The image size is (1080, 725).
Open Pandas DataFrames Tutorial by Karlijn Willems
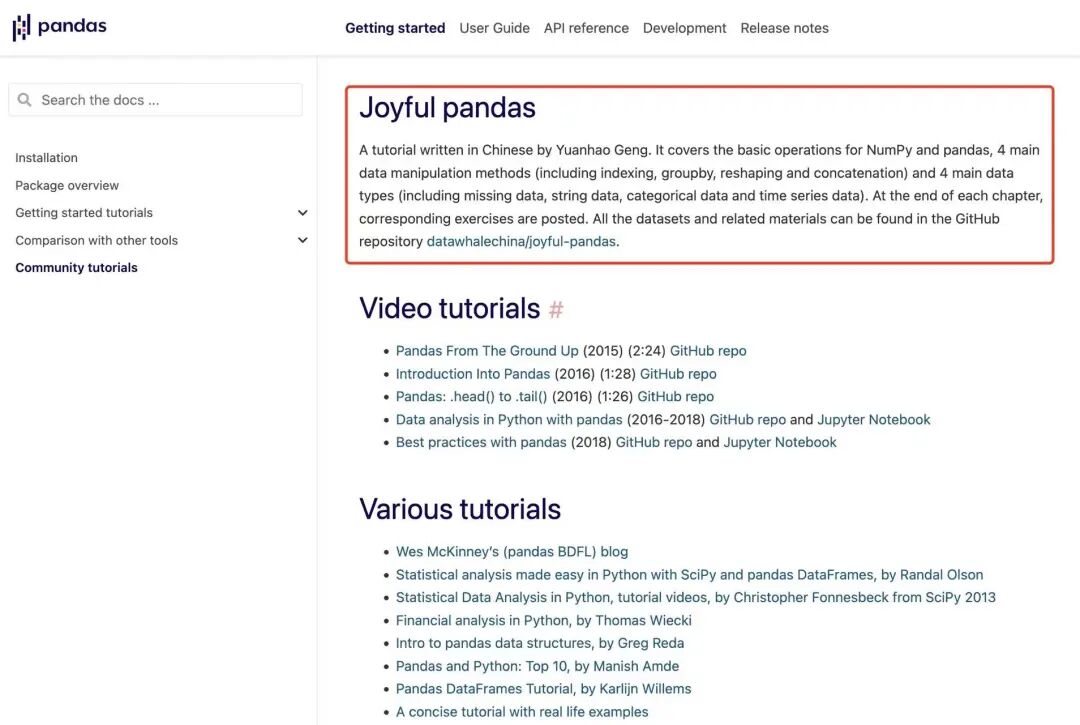[x=543, y=689]
